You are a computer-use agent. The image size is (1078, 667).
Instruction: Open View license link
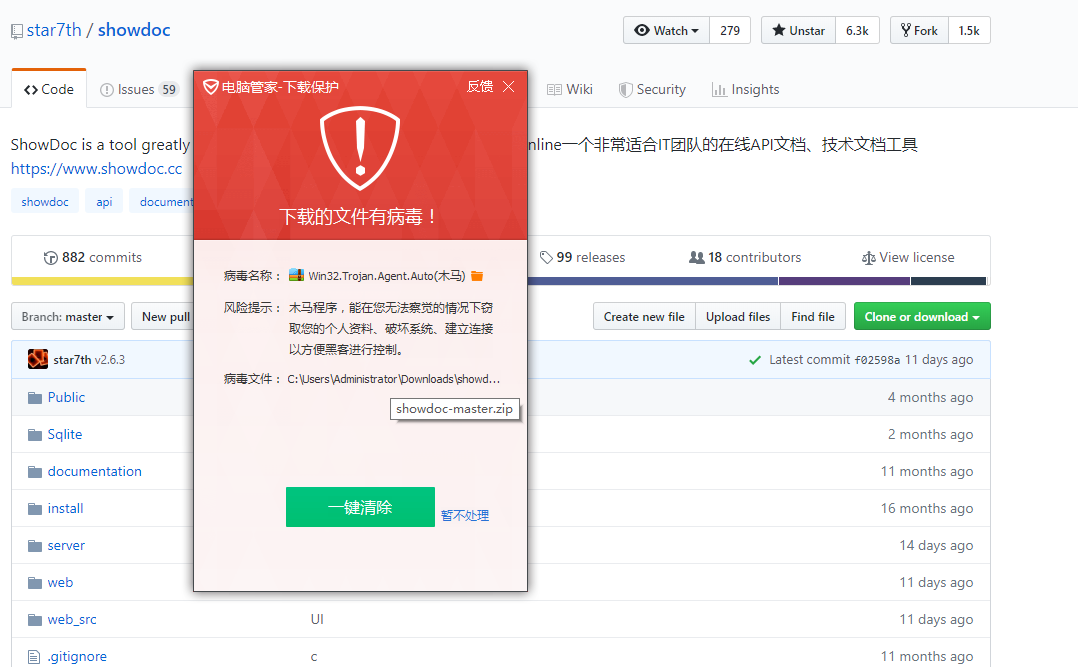pos(908,257)
